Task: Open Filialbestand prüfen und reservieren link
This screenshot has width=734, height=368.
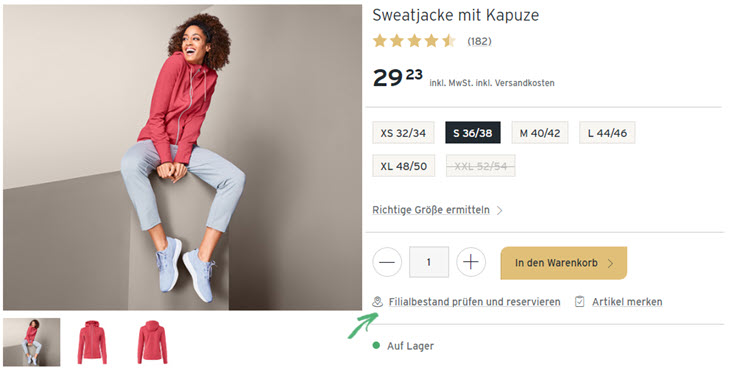Action: [x=474, y=302]
